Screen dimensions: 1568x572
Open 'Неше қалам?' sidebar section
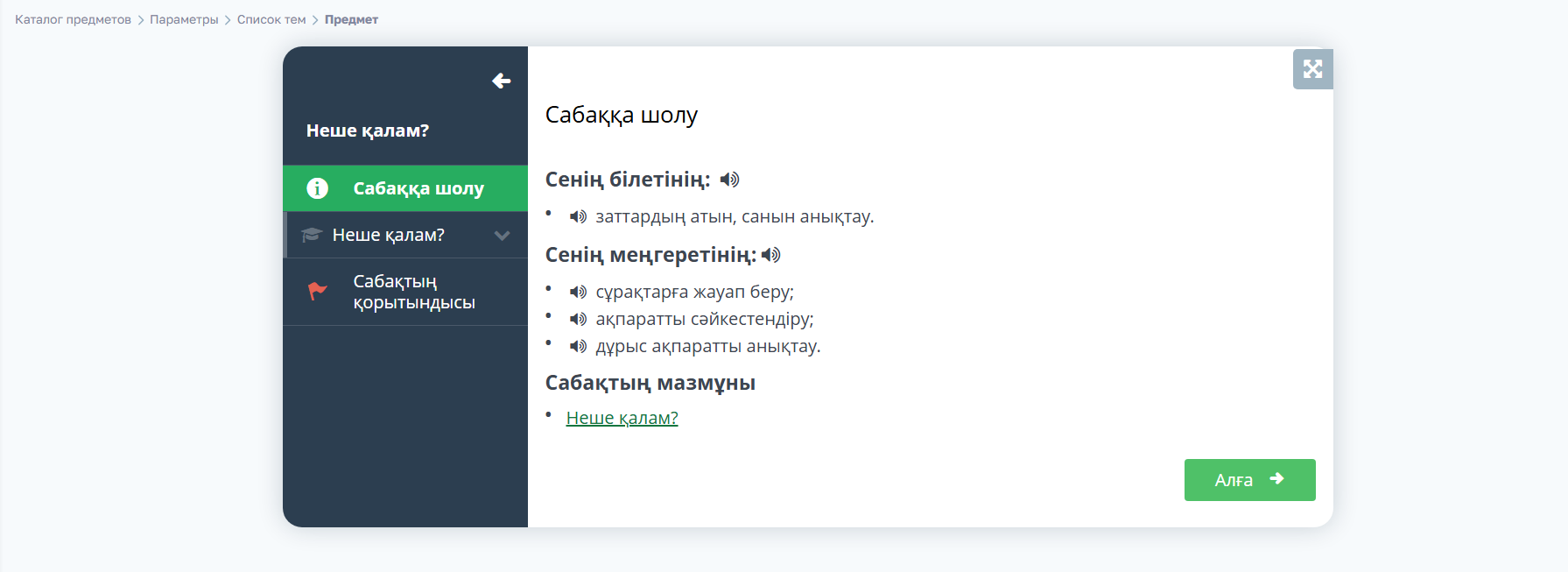pos(388,235)
